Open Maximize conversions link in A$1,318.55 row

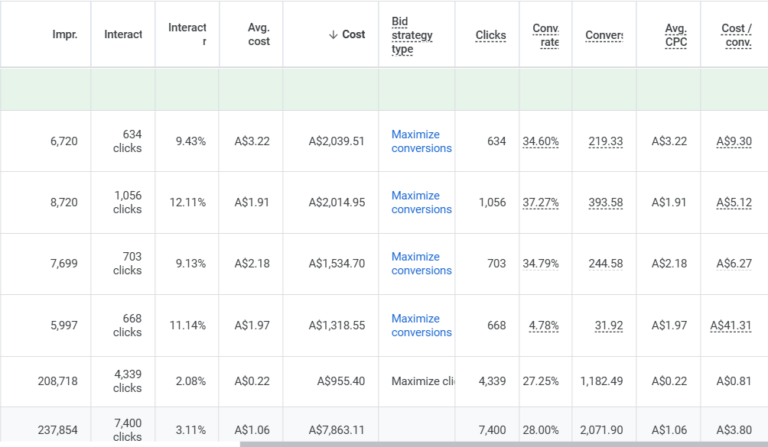coord(421,326)
